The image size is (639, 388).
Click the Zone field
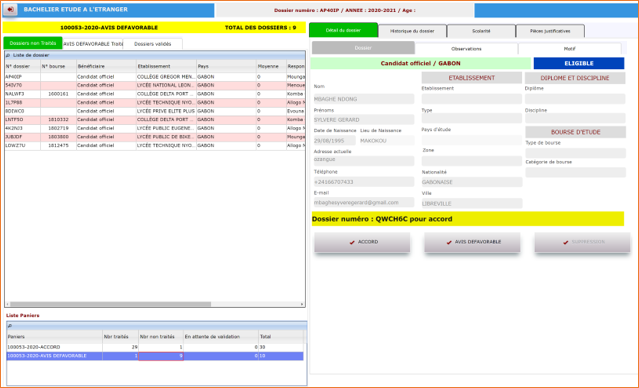tap(472, 161)
